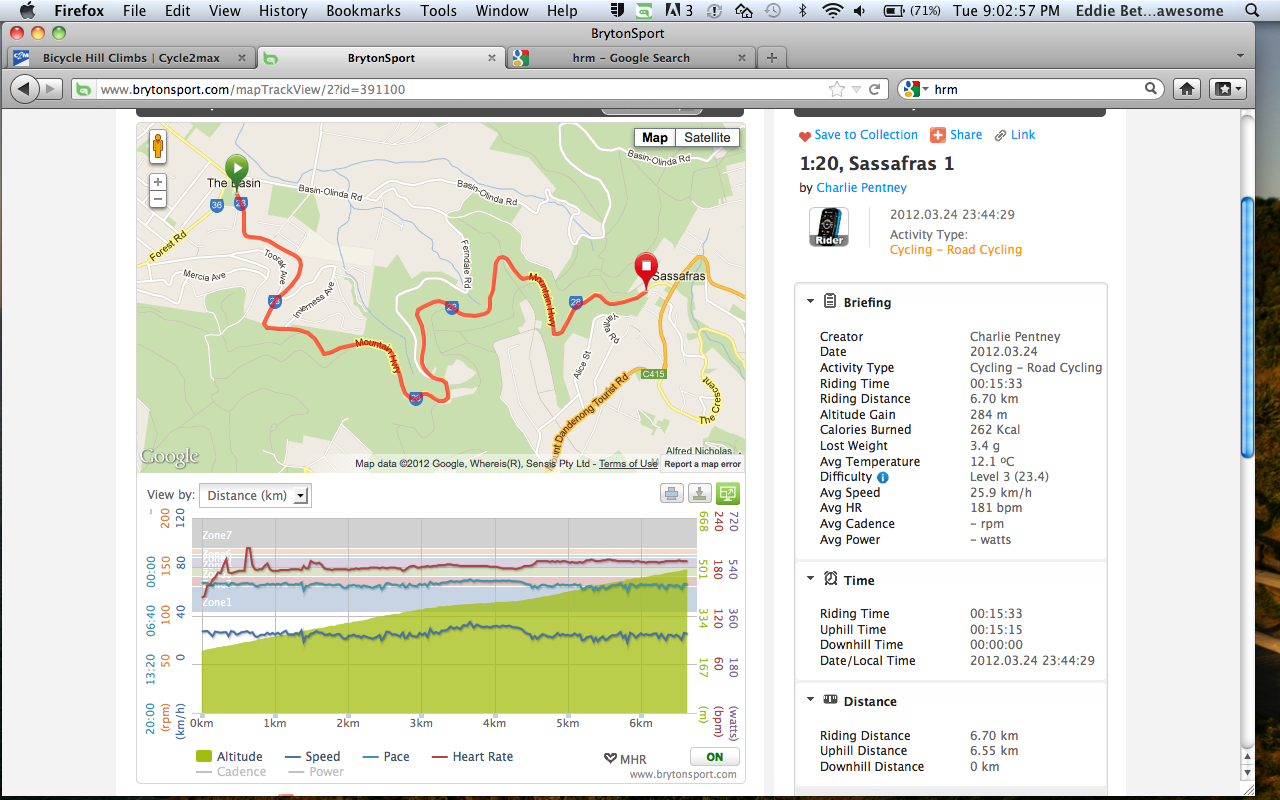The image size is (1280, 800).
Task: Click the Bryton Rider device icon
Action: [829, 227]
